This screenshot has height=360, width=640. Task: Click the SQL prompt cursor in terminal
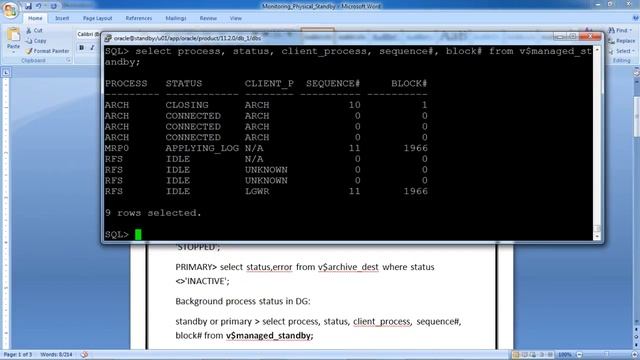(138, 235)
